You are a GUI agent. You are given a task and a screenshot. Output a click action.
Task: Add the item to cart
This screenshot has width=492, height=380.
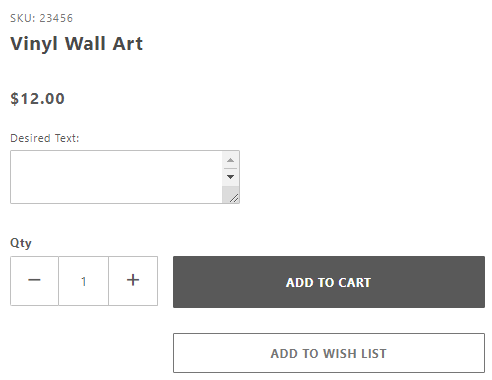pos(329,282)
